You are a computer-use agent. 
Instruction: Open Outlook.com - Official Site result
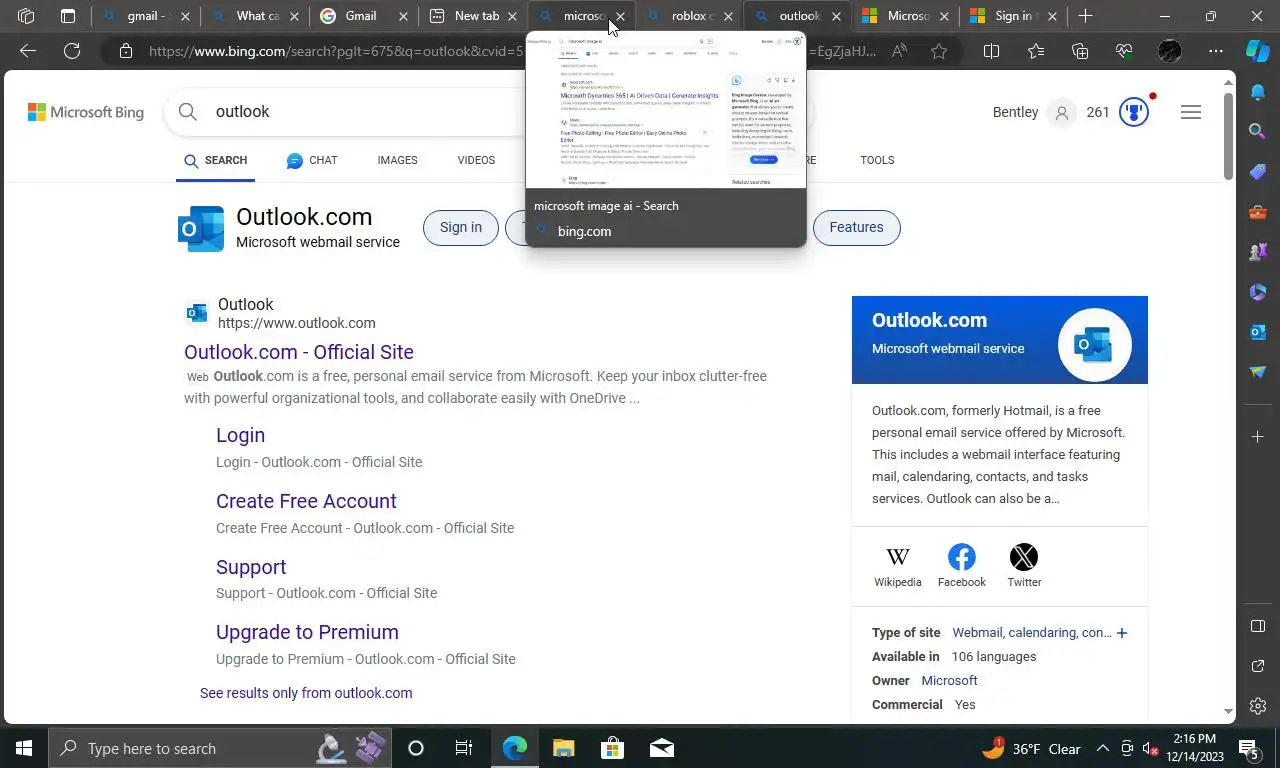(299, 352)
